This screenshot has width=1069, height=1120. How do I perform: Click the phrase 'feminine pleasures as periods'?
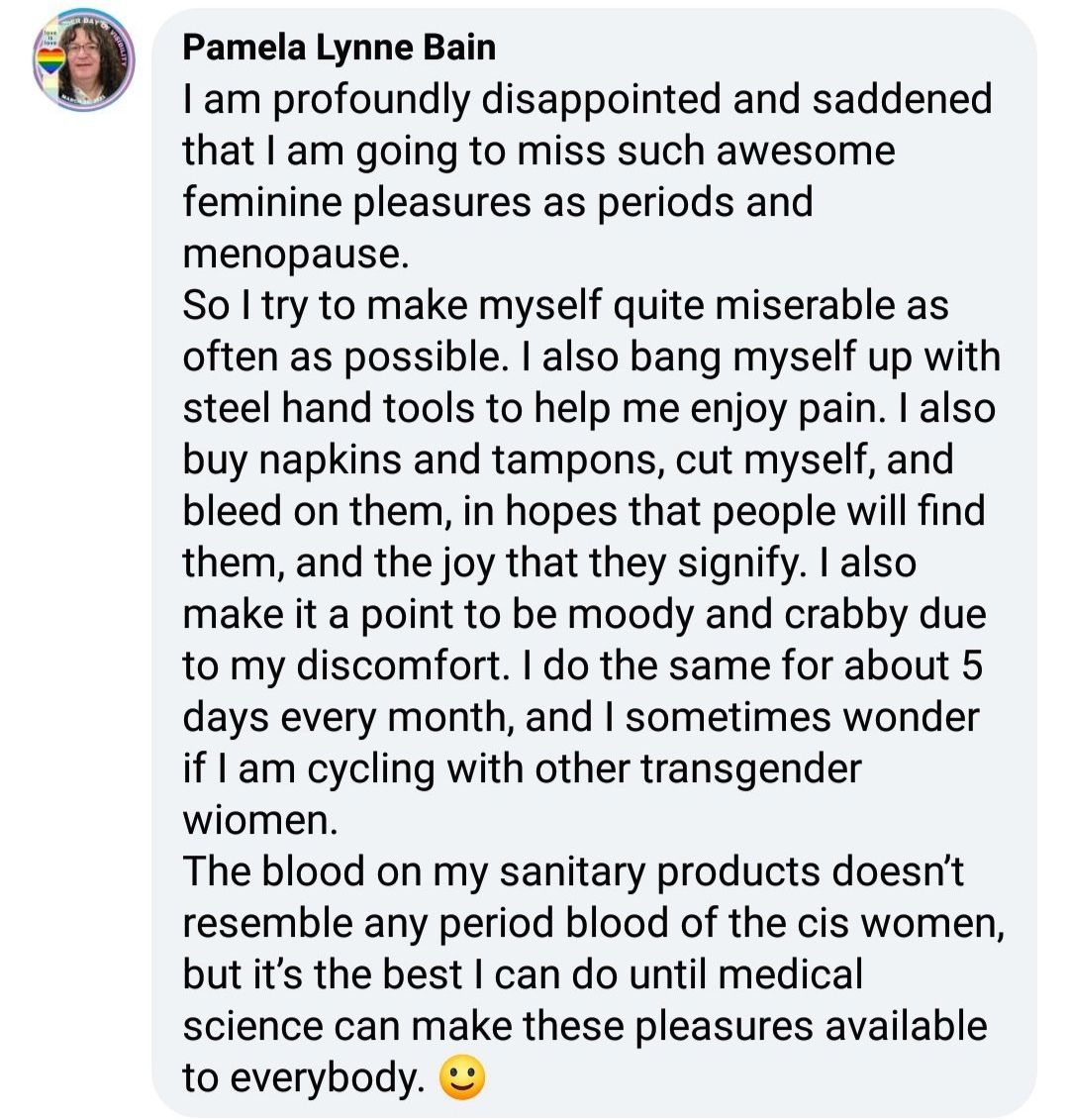click(x=458, y=203)
